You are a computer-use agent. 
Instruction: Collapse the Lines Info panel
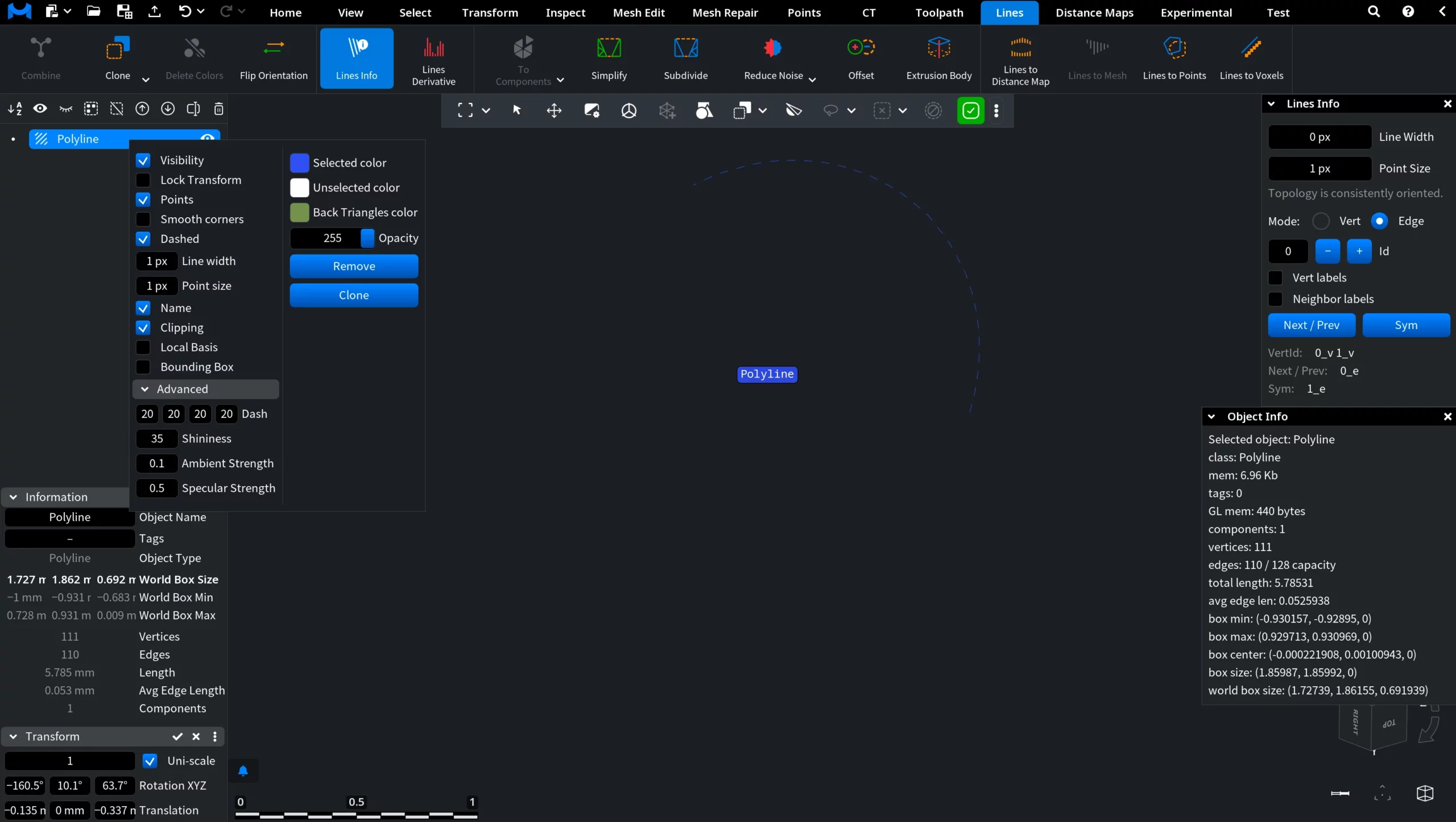1271,104
